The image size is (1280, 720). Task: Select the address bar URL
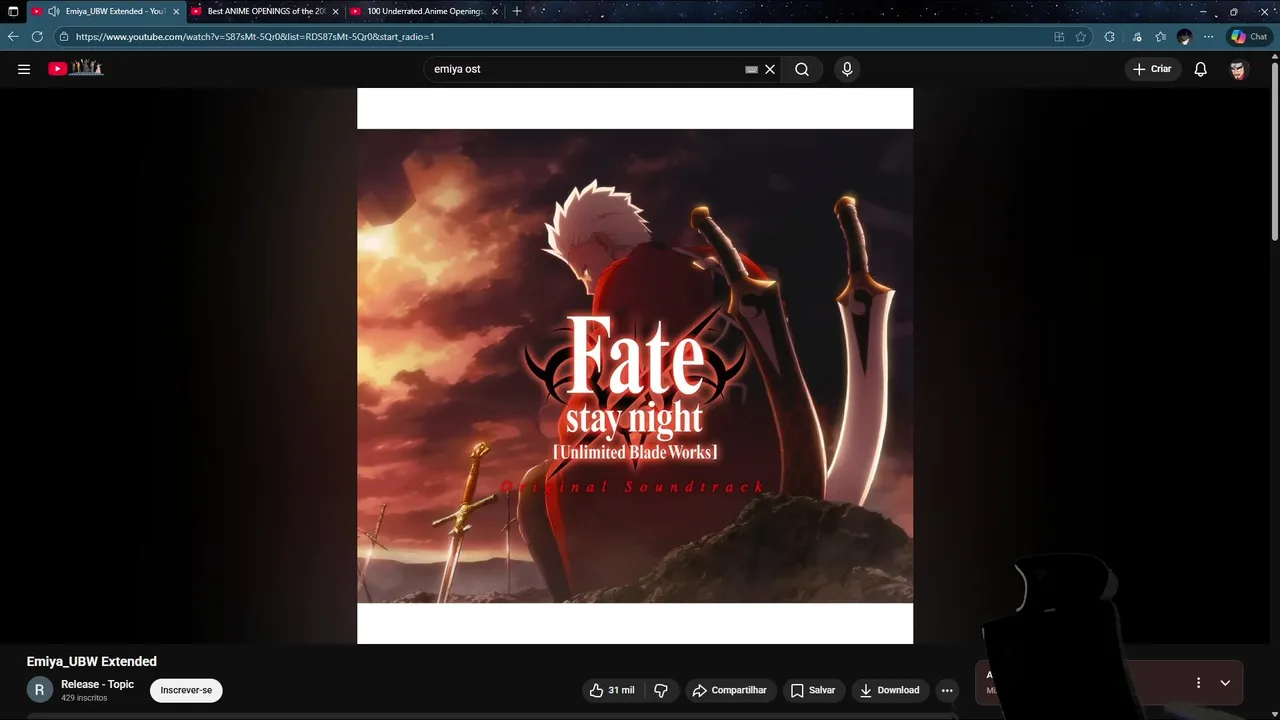(x=255, y=37)
